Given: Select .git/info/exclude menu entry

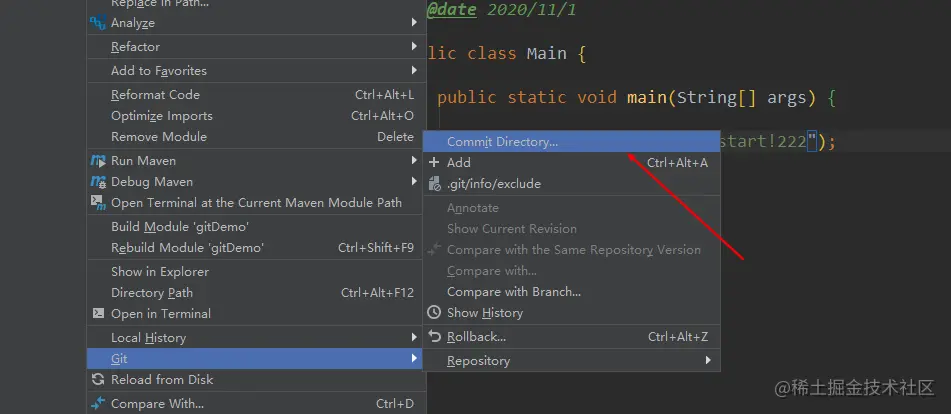Looking at the screenshot, I should (x=571, y=184).
